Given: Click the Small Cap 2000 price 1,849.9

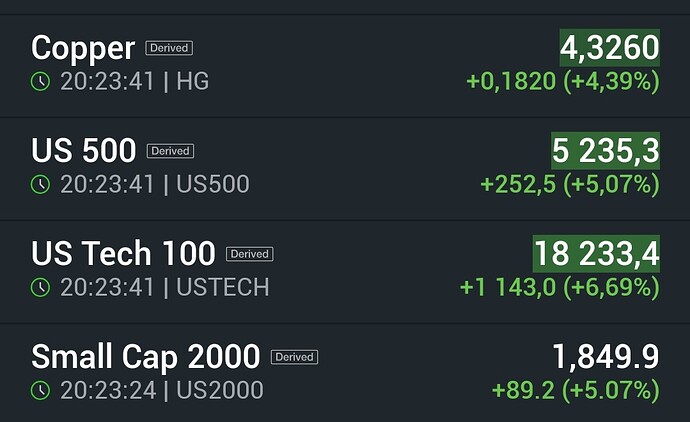Looking at the screenshot, I should [606, 356].
